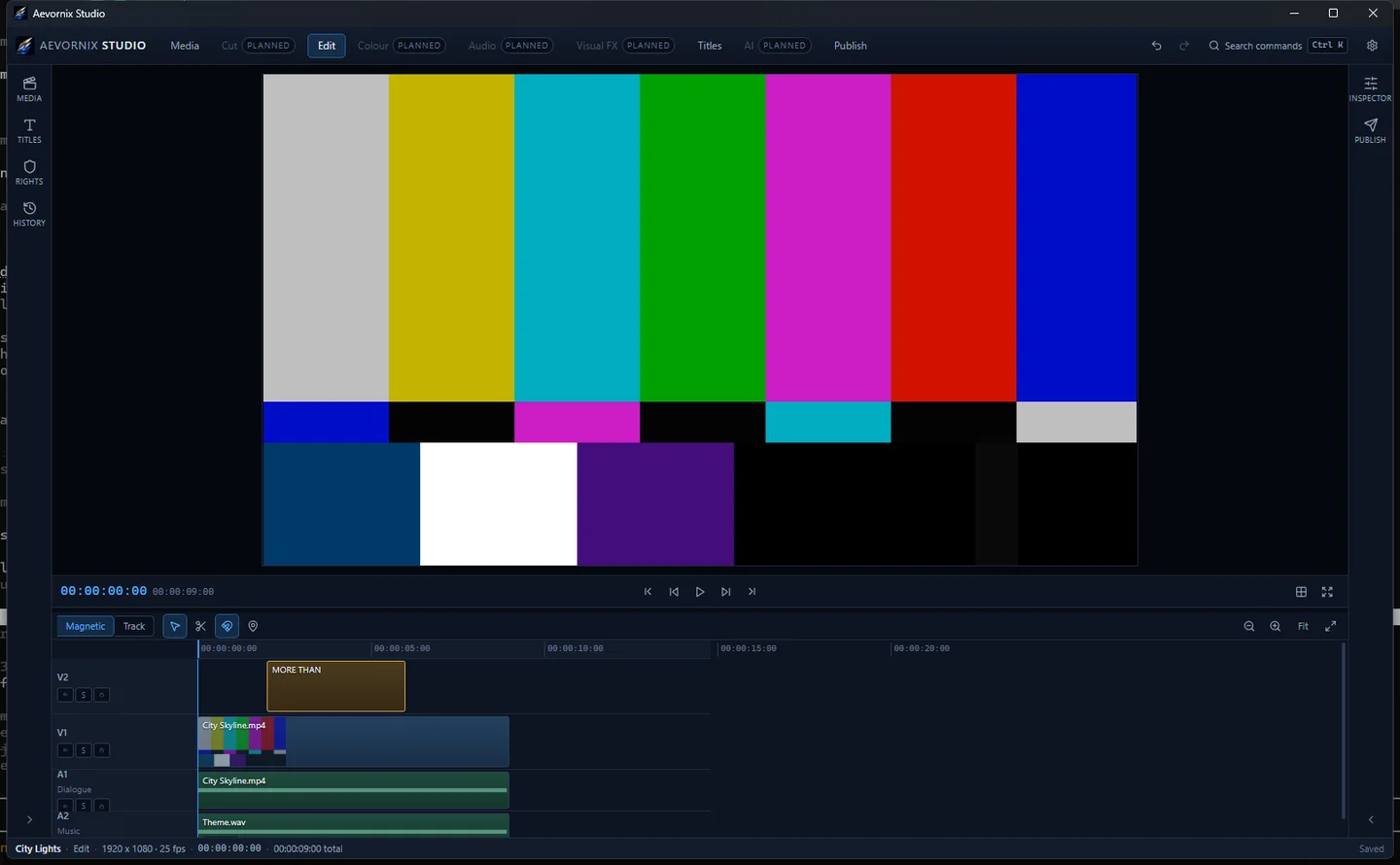
Task: Expand the right panel chevron
Action: [1371, 820]
